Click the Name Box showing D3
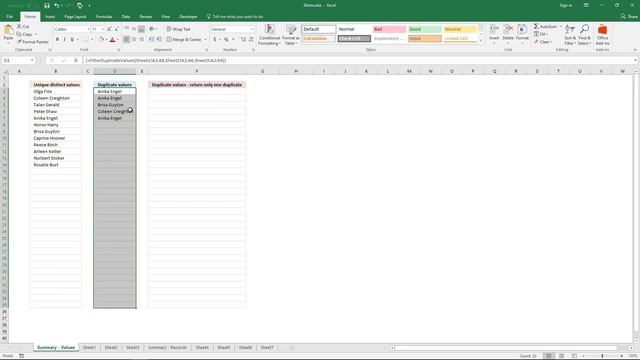 point(18,60)
